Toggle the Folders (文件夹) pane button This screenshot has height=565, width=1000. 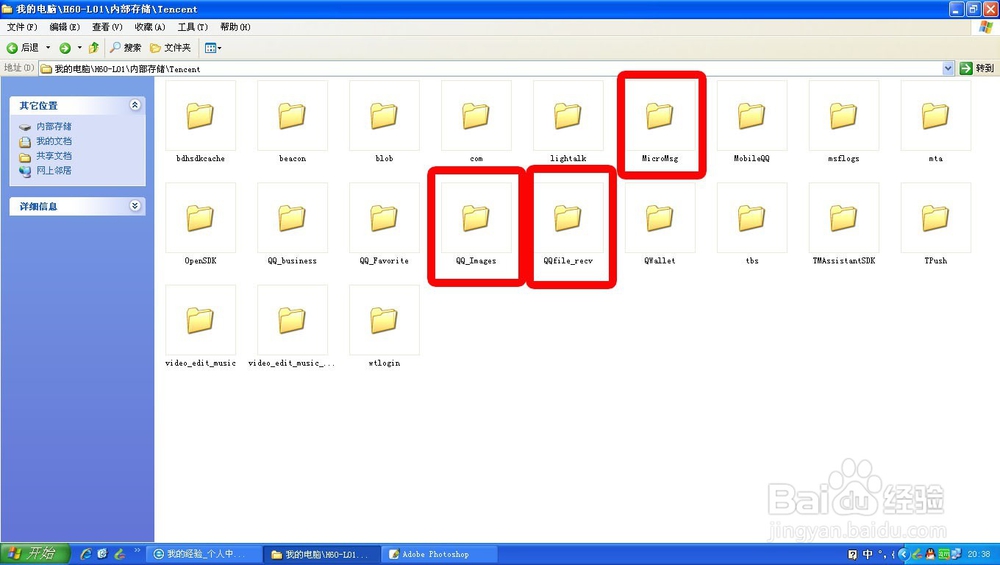pos(170,48)
